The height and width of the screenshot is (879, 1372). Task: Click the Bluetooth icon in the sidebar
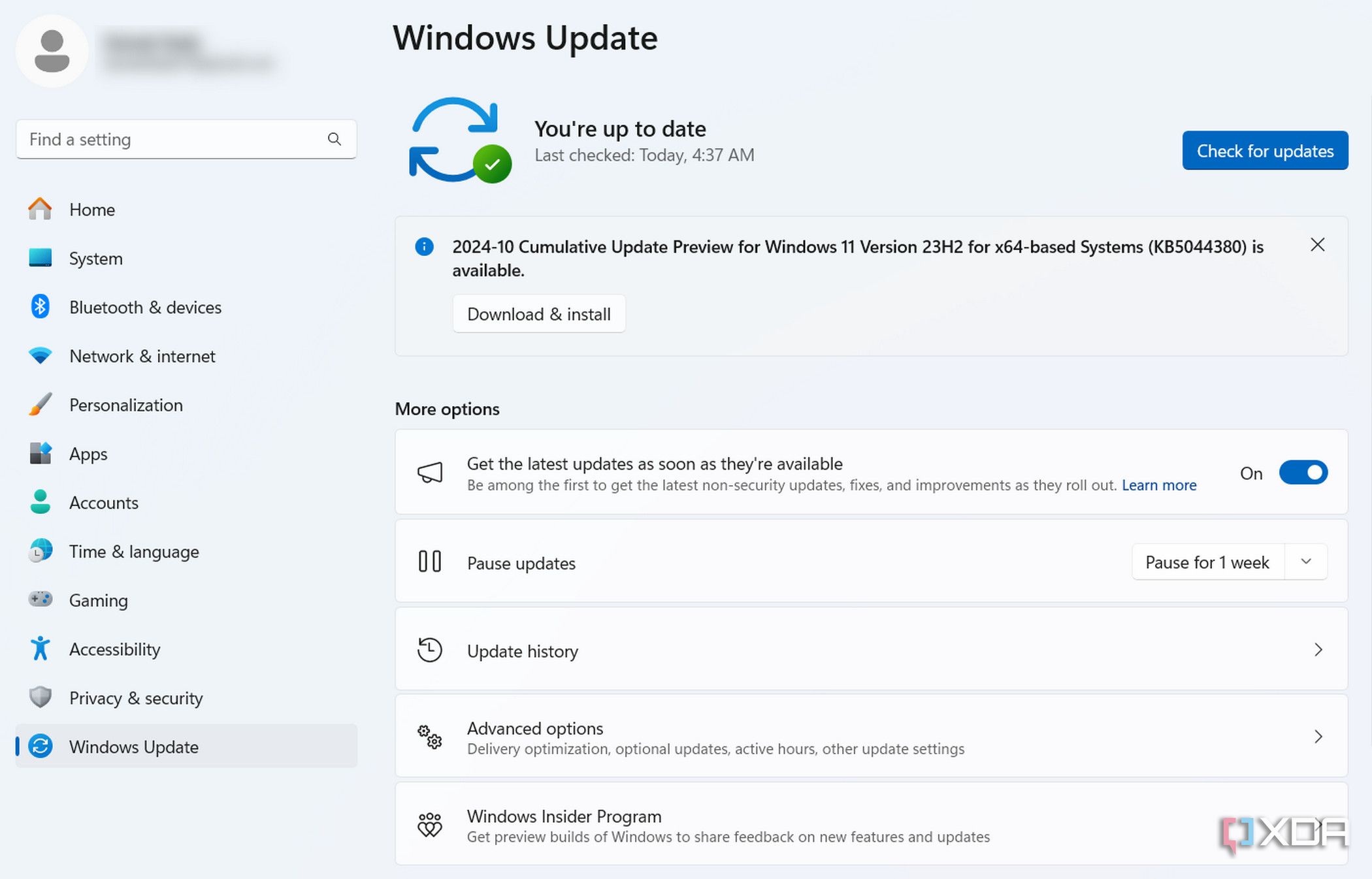[40, 306]
